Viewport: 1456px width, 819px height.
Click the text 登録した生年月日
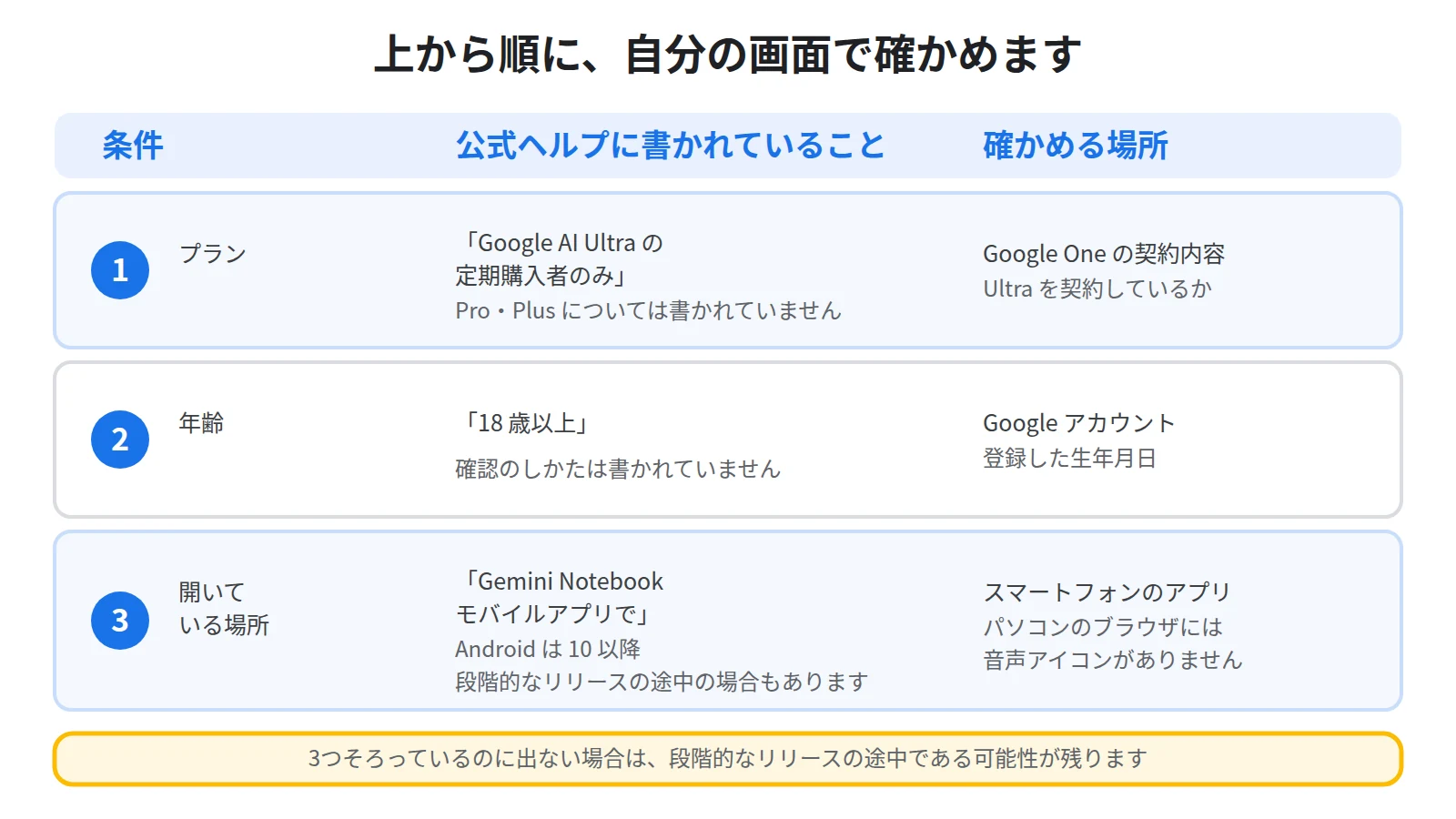[1069, 458]
